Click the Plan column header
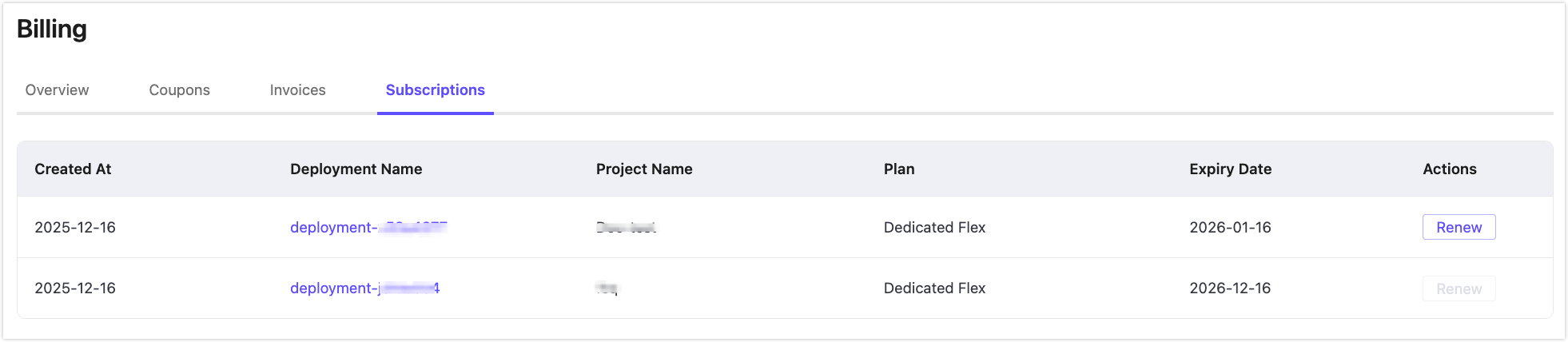 899,169
